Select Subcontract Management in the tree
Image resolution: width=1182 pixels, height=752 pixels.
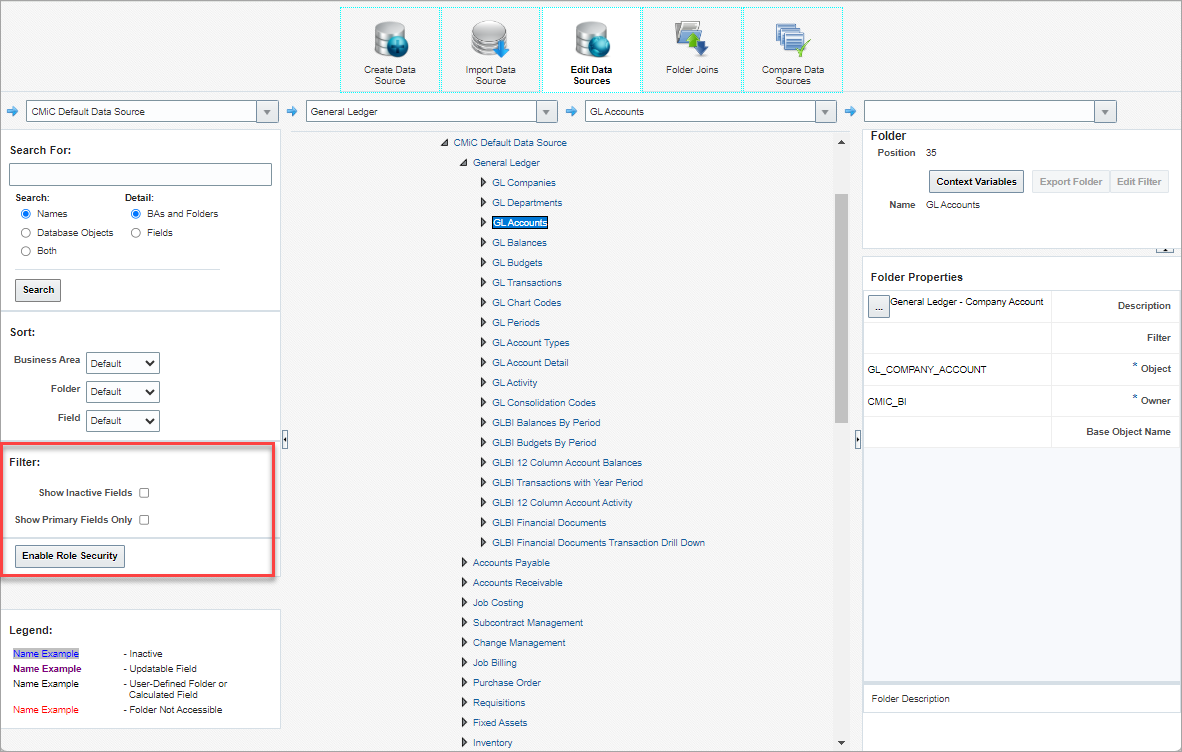(528, 622)
